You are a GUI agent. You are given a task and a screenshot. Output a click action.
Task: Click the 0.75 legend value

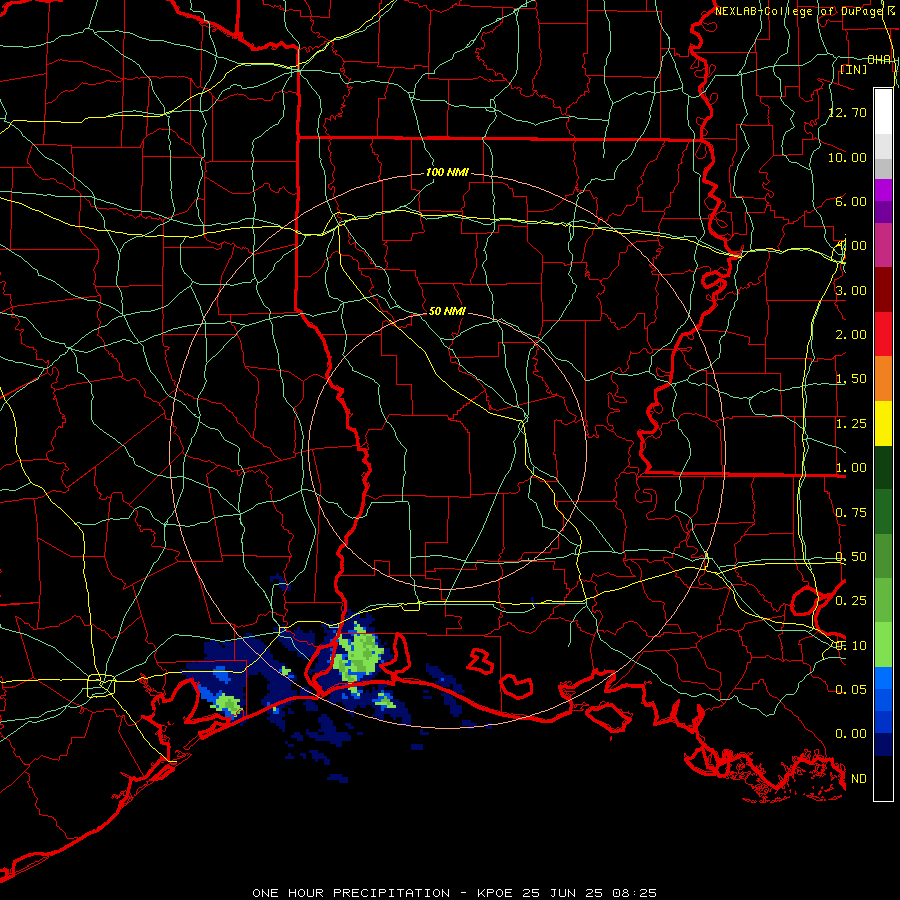[851, 513]
